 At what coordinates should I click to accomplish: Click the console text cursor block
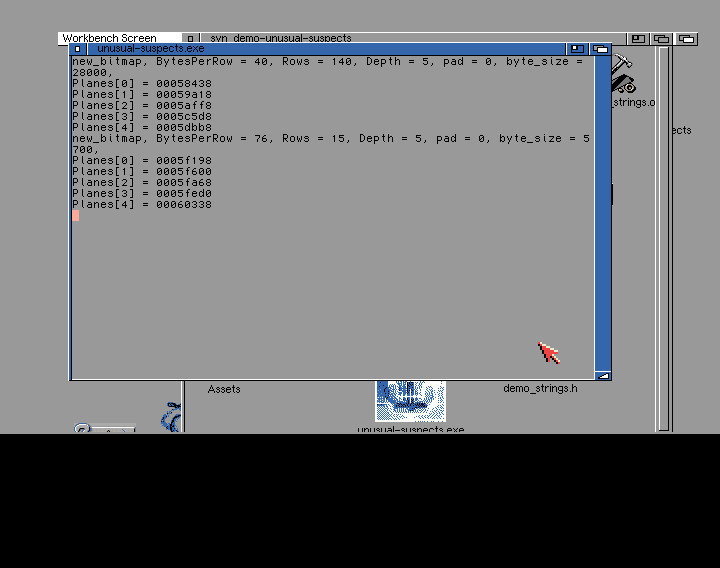point(75,215)
